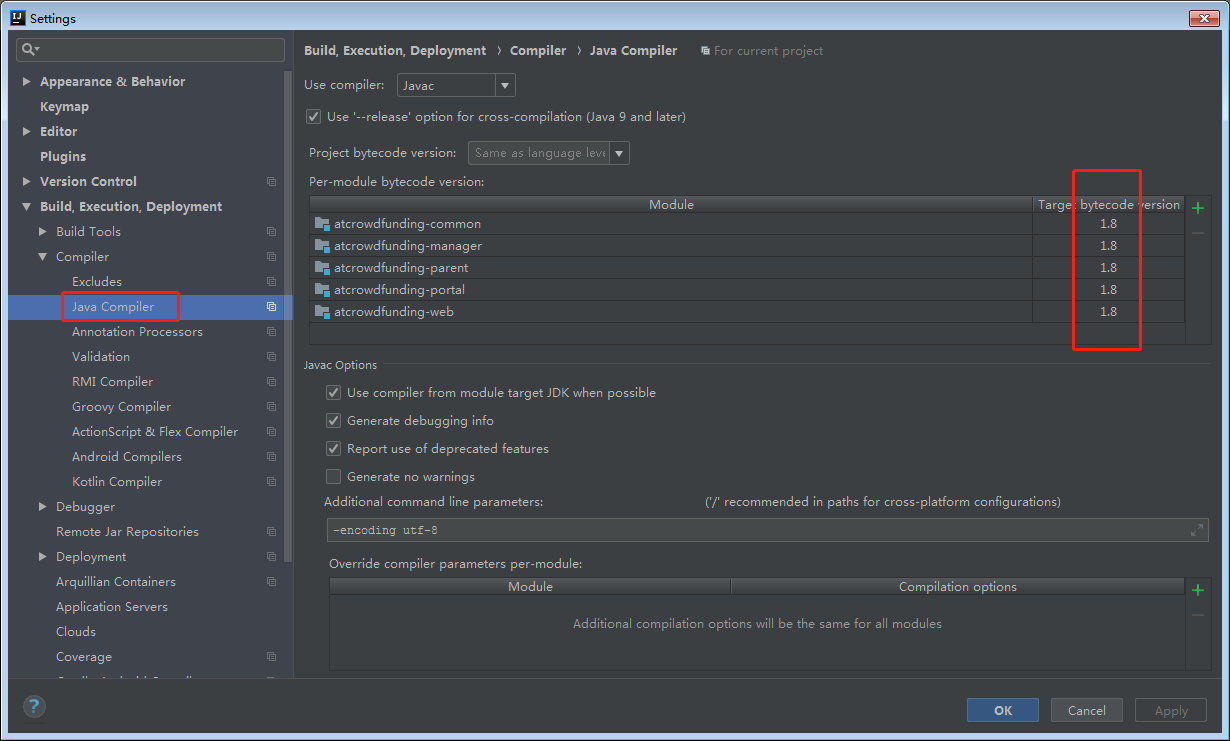Image resolution: width=1230 pixels, height=741 pixels.
Task: Select Keymap in the settings tree
Action: point(64,107)
